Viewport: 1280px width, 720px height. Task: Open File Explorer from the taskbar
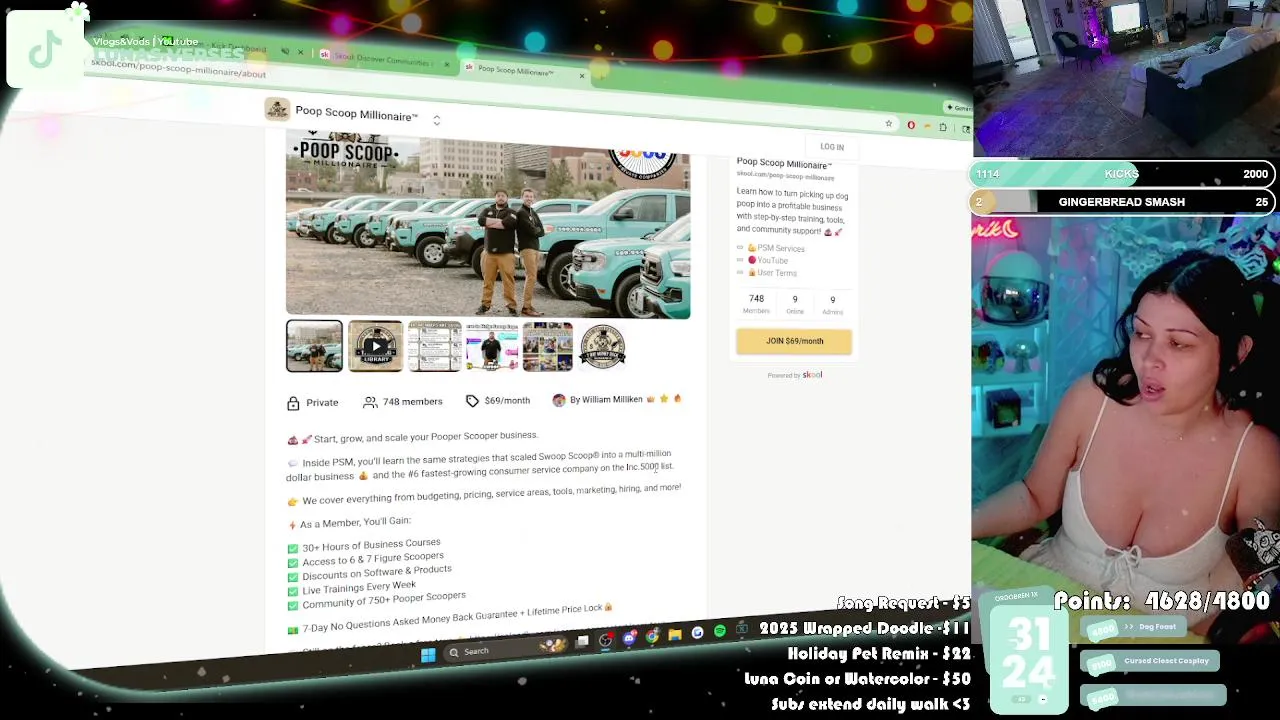(675, 634)
